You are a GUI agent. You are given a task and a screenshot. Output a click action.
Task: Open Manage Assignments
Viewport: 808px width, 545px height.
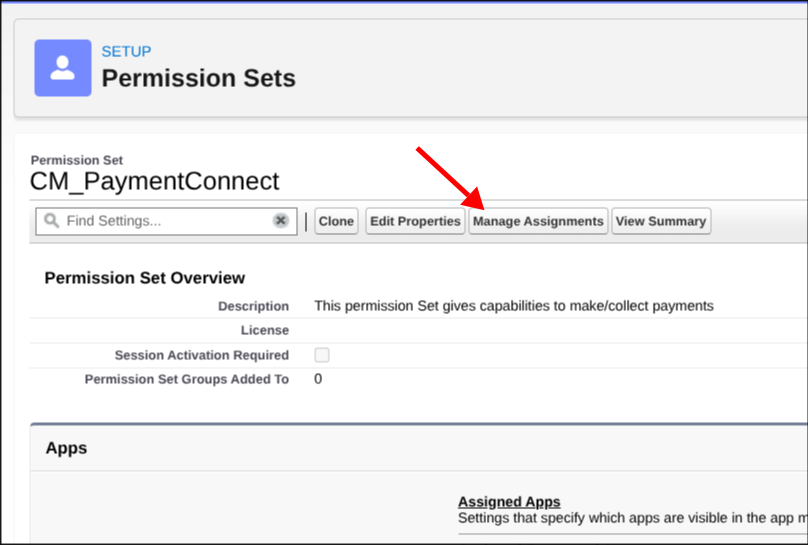(538, 222)
